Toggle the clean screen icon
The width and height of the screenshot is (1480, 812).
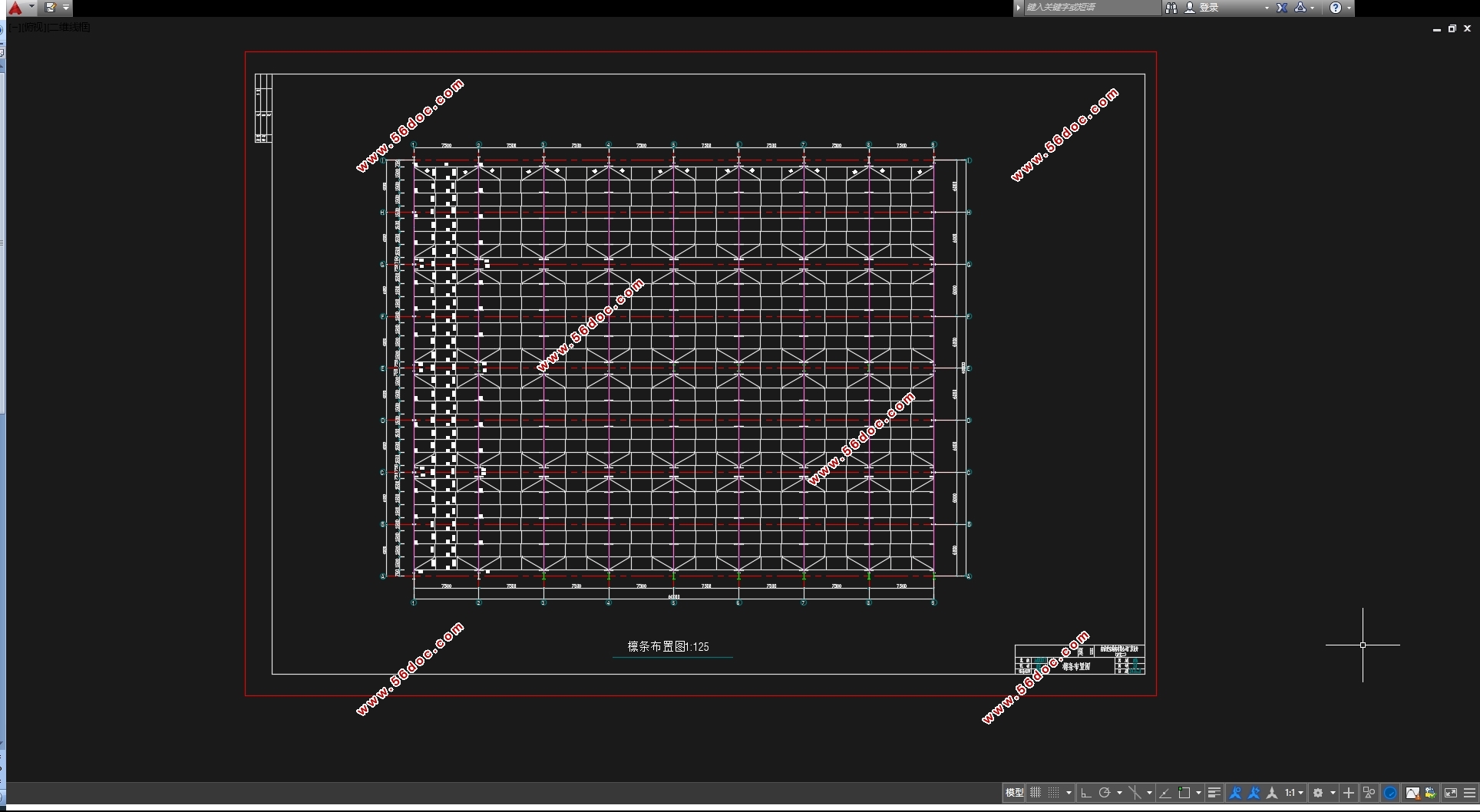pos(1451,793)
